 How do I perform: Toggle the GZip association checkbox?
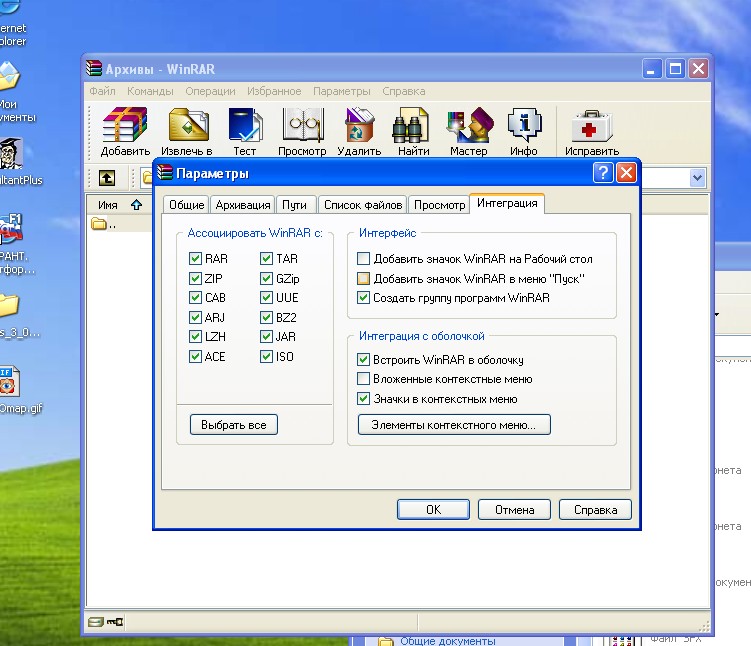(266, 278)
